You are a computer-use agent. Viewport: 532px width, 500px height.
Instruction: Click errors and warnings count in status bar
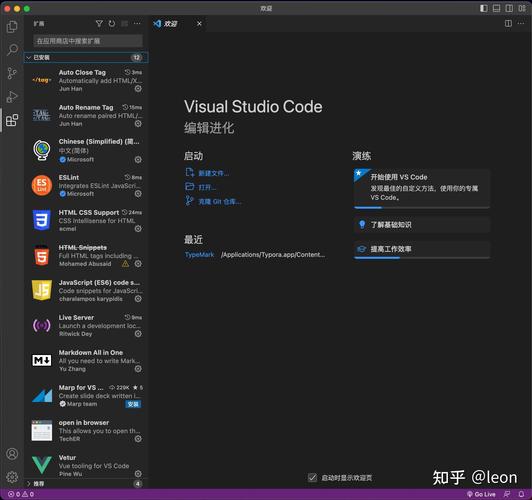[x=21, y=494]
